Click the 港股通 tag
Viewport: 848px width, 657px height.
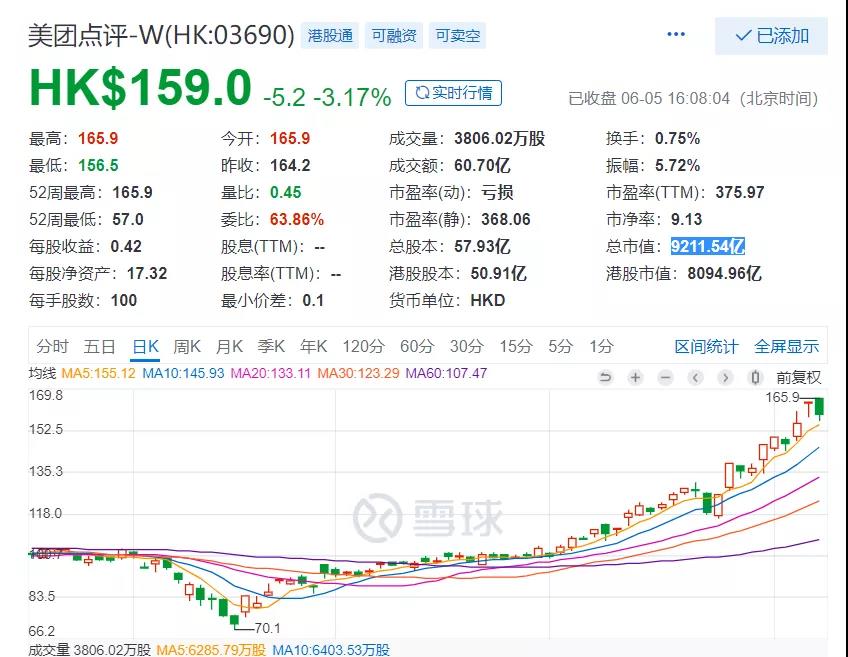(x=330, y=36)
